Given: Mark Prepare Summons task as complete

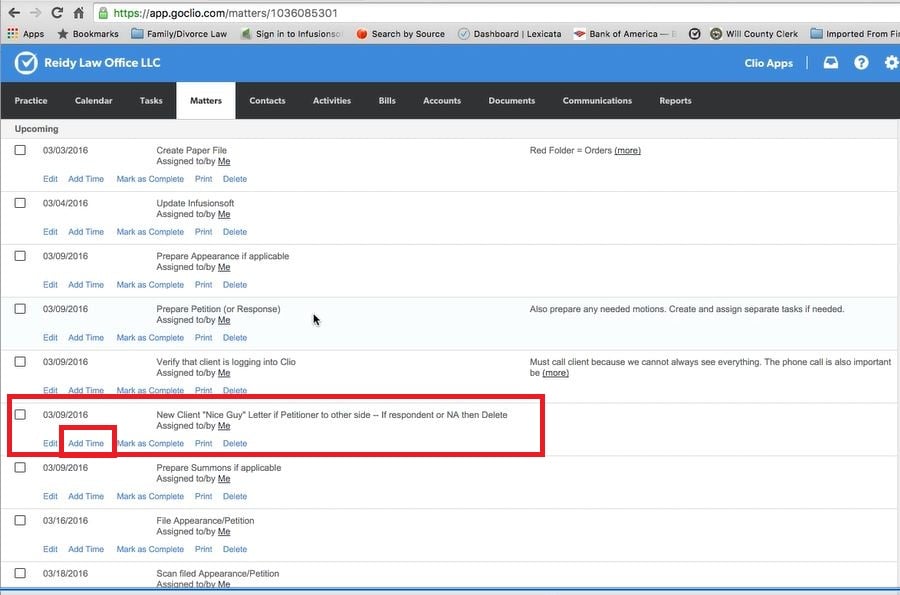Looking at the screenshot, I should click(150, 496).
